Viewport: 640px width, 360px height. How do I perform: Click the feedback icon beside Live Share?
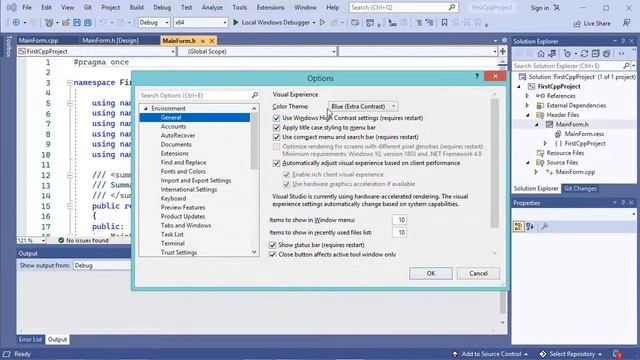[626, 23]
